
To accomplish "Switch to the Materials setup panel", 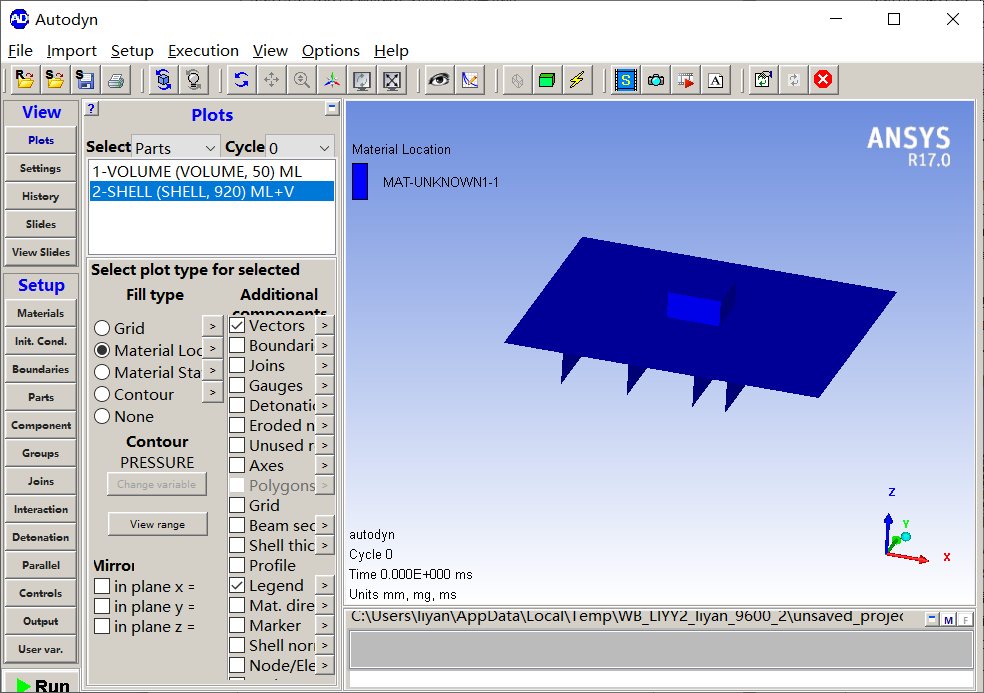I will 40,313.
